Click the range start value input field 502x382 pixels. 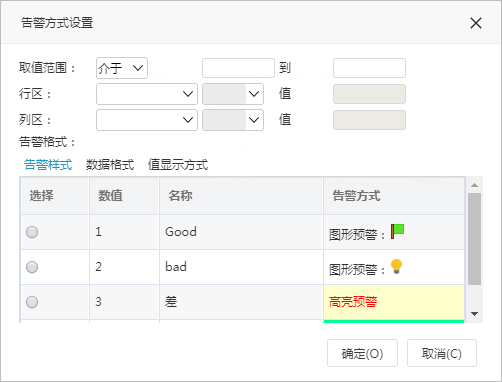point(238,68)
